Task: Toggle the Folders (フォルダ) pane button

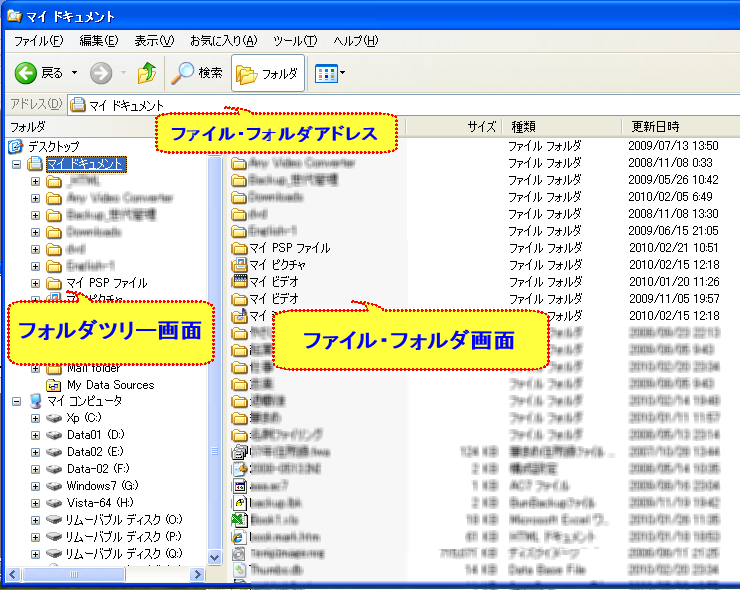Action: pyautogui.click(x=268, y=73)
